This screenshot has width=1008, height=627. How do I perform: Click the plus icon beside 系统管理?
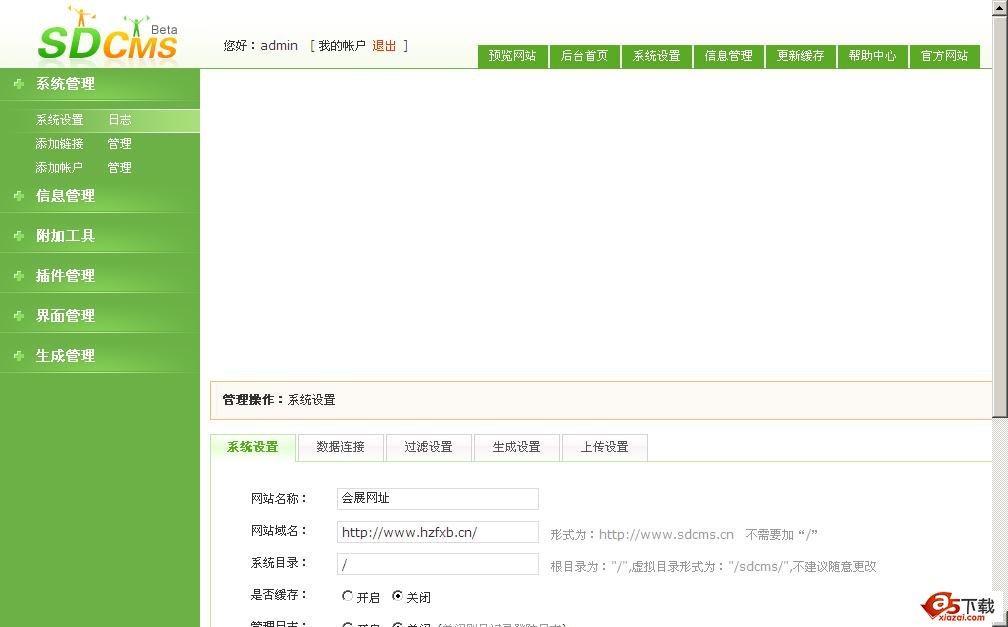[x=18, y=84]
